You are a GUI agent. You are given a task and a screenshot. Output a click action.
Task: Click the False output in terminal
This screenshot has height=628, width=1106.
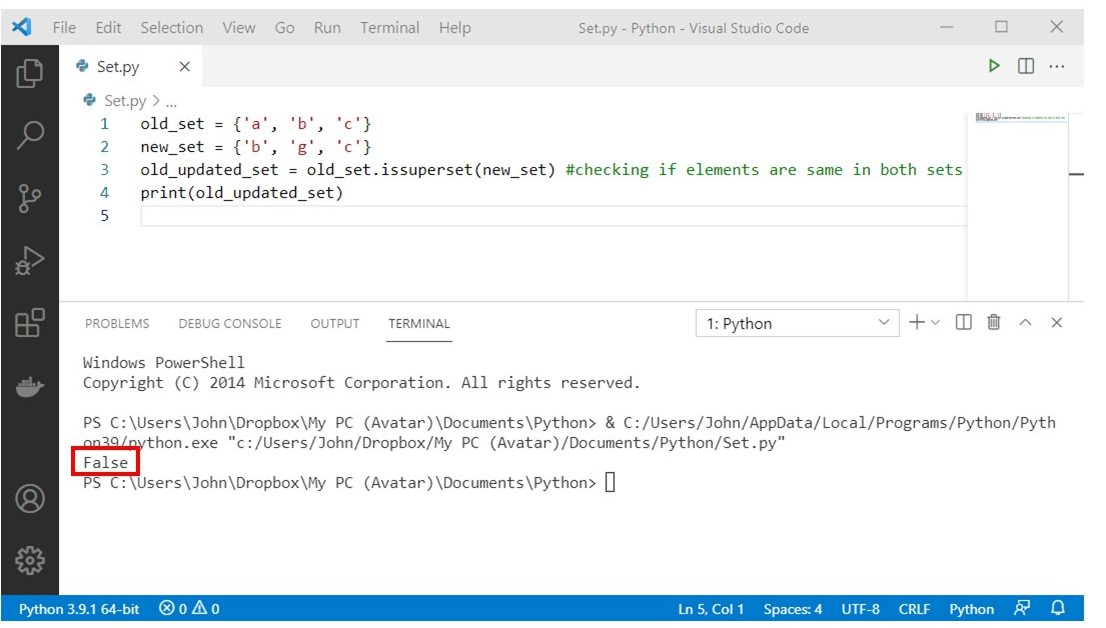[x=106, y=463]
